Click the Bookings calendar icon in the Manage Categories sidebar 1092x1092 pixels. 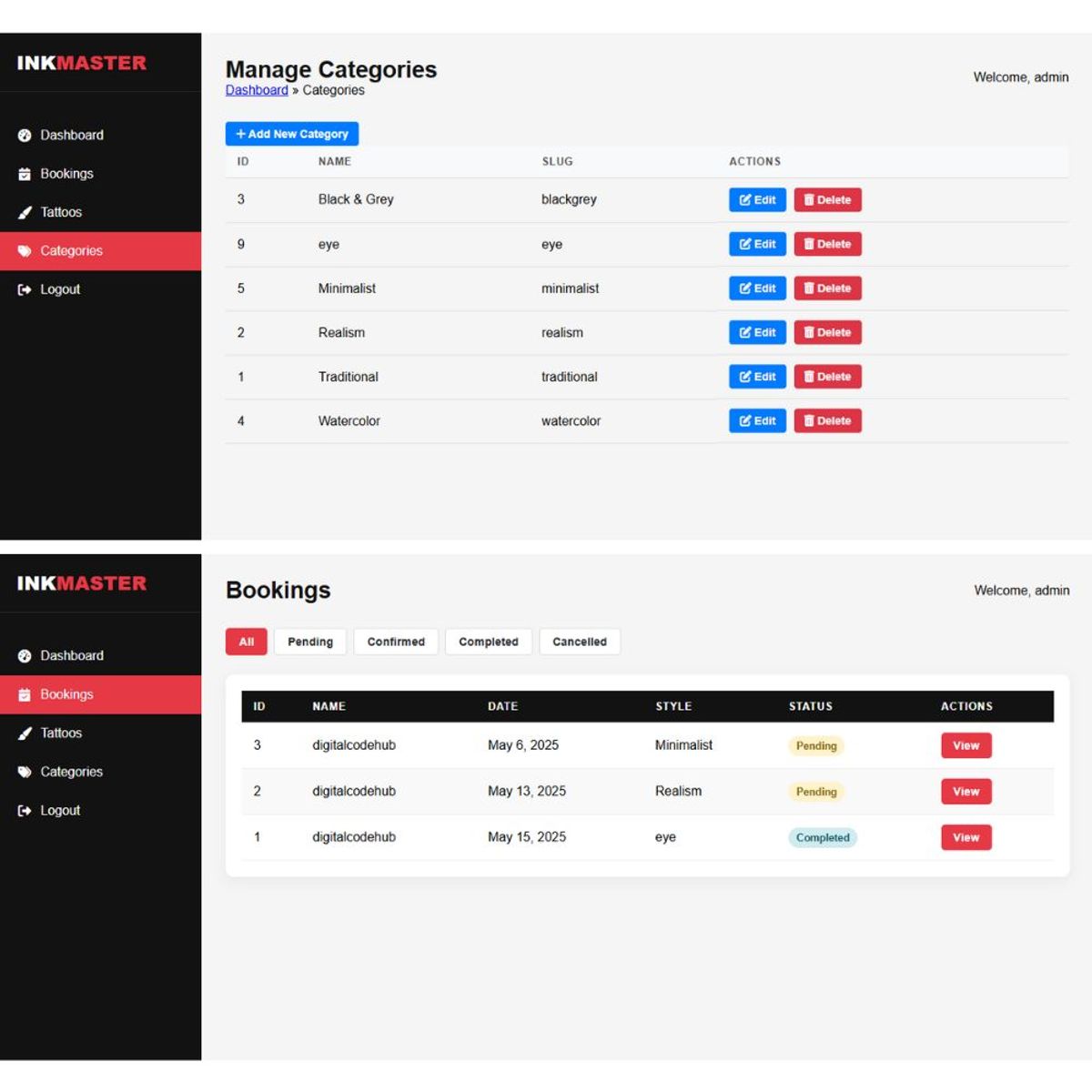25,174
